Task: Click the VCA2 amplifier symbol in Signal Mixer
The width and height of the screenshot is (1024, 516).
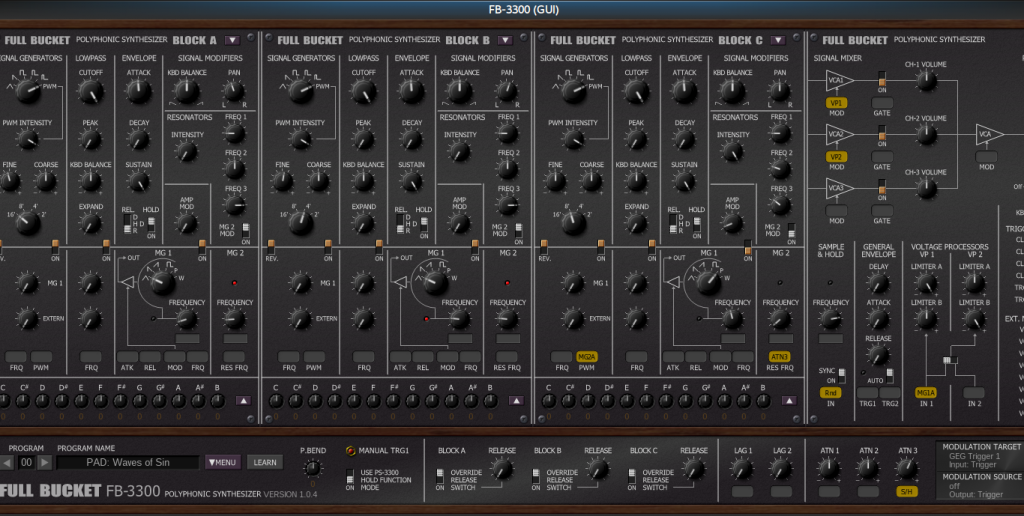Action: coord(839,134)
